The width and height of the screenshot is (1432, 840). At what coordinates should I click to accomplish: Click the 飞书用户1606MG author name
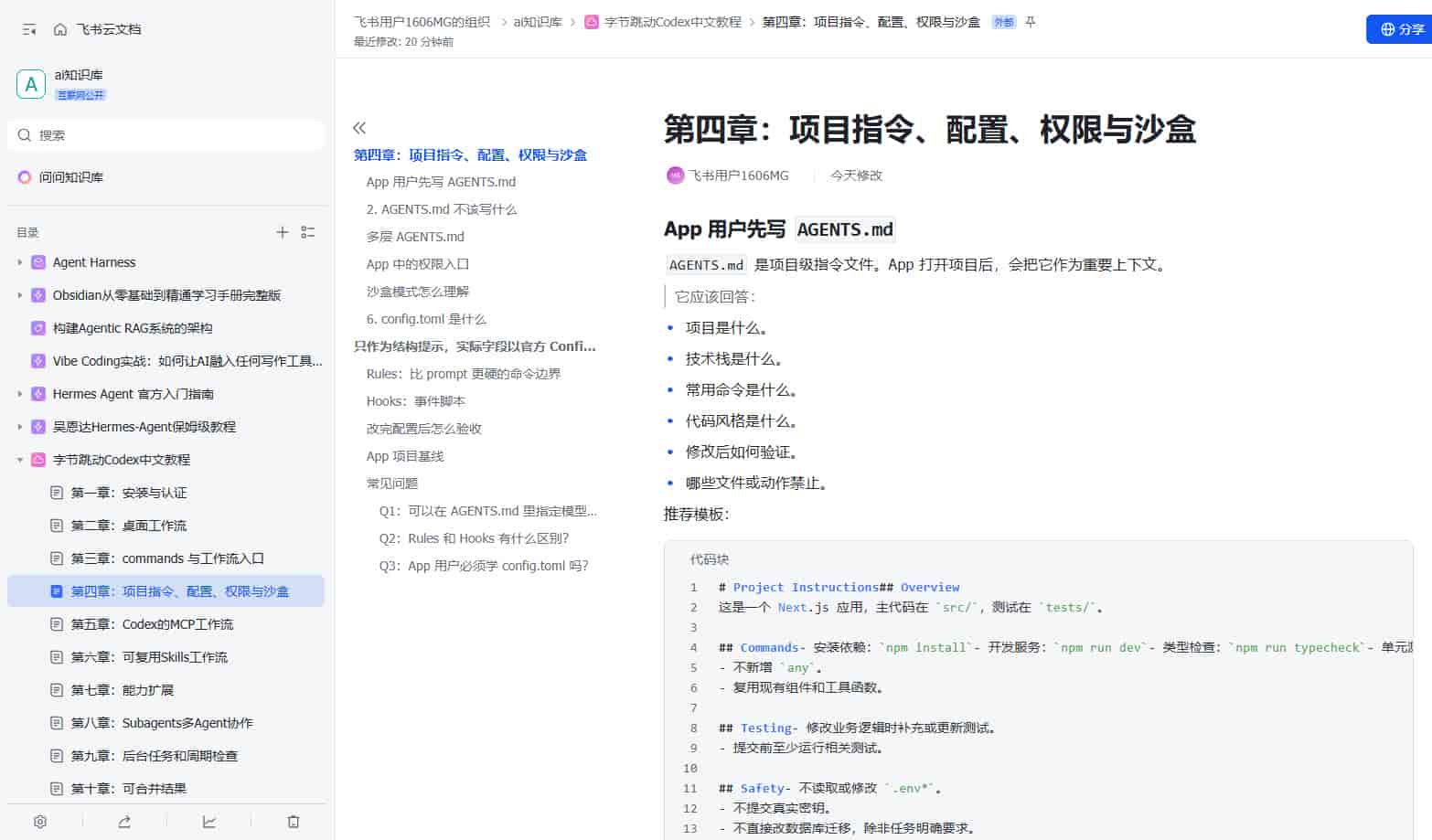[x=738, y=175]
